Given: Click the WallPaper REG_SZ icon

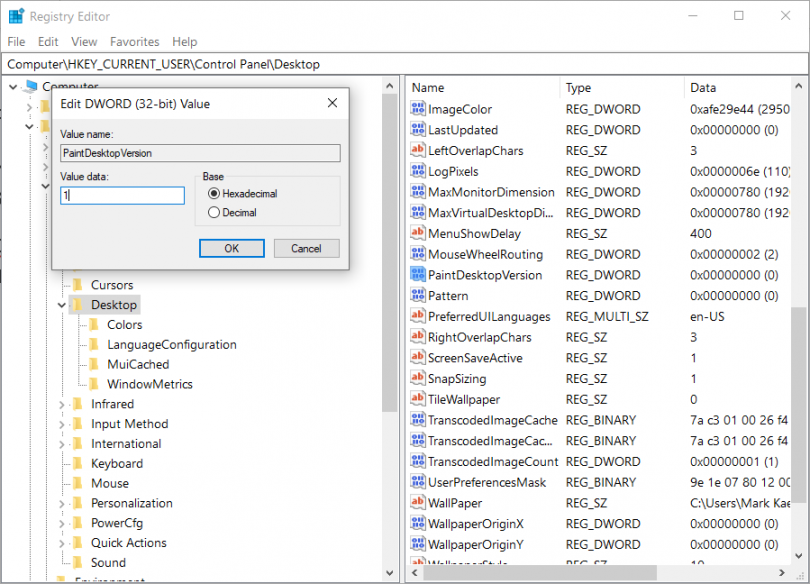Looking at the screenshot, I should point(417,503).
